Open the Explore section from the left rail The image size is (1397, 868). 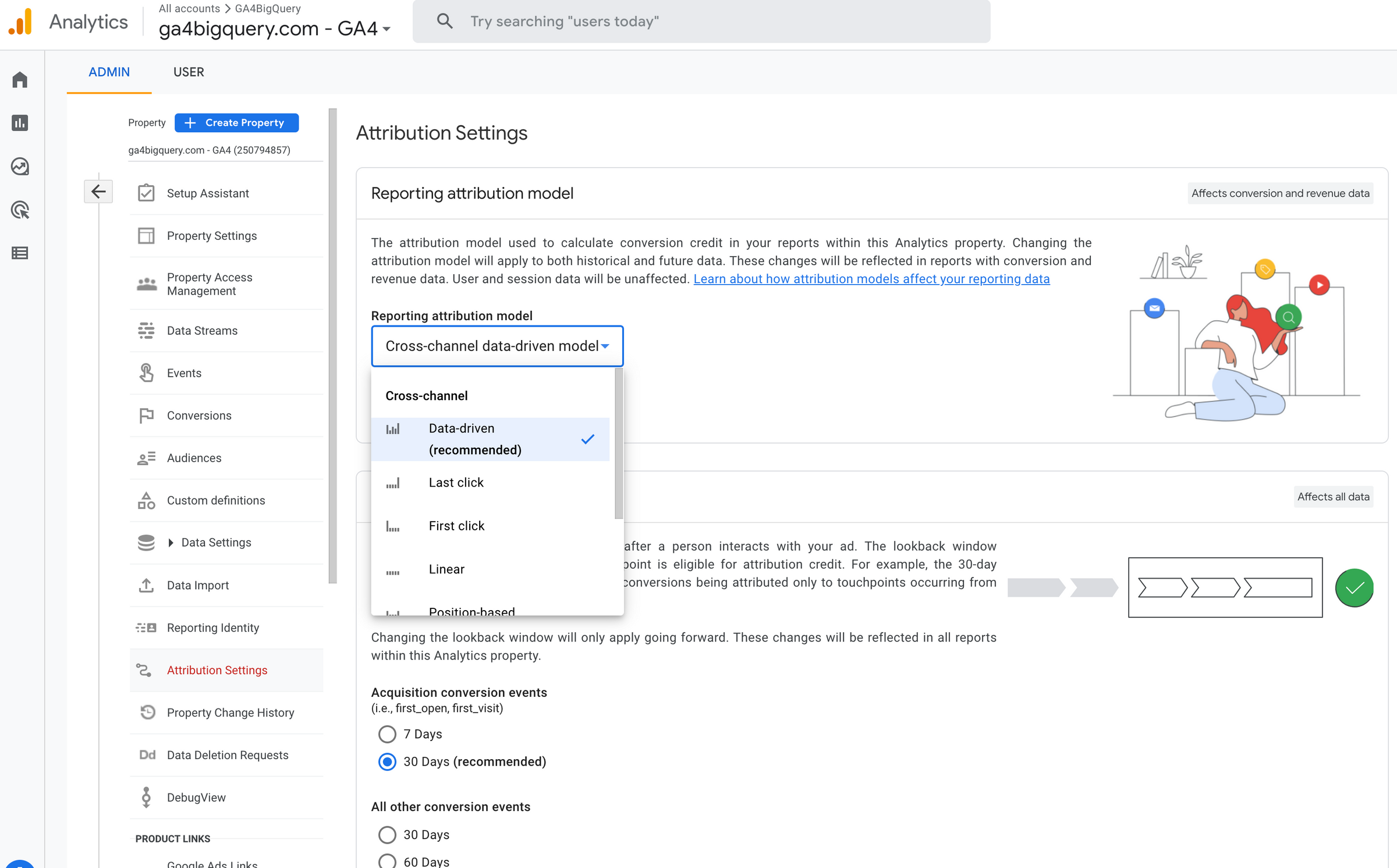click(x=20, y=166)
